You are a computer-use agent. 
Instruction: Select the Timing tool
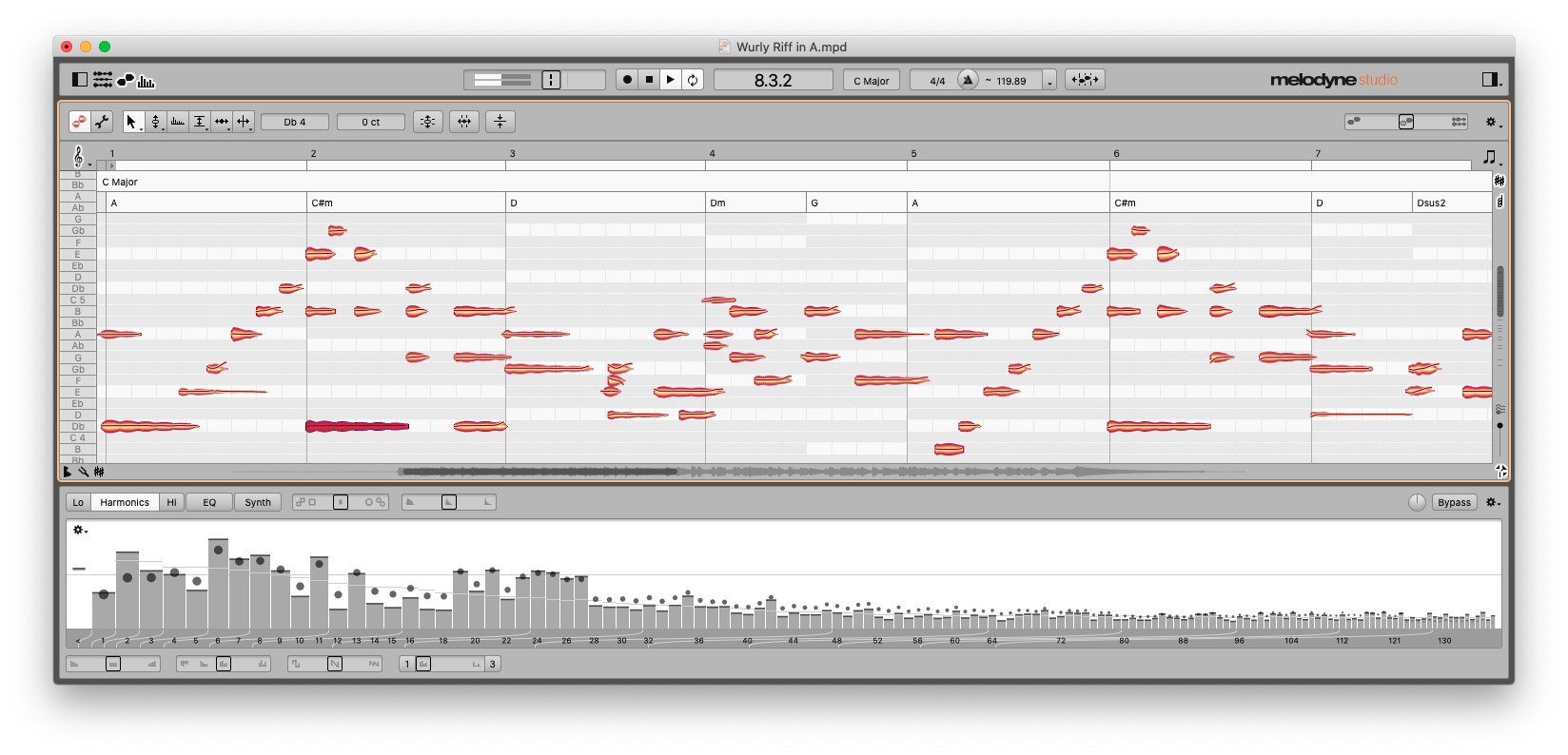(x=222, y=122)
